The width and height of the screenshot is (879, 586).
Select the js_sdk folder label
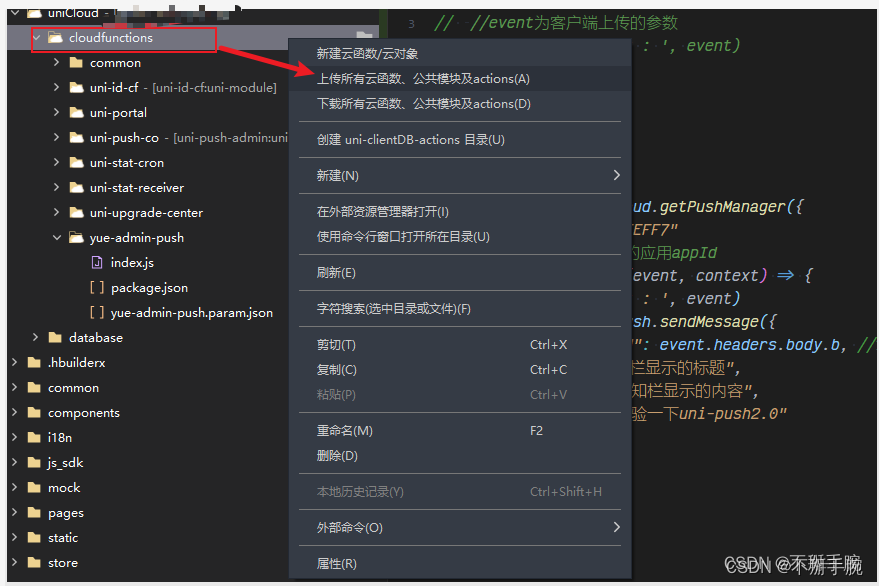66,463
